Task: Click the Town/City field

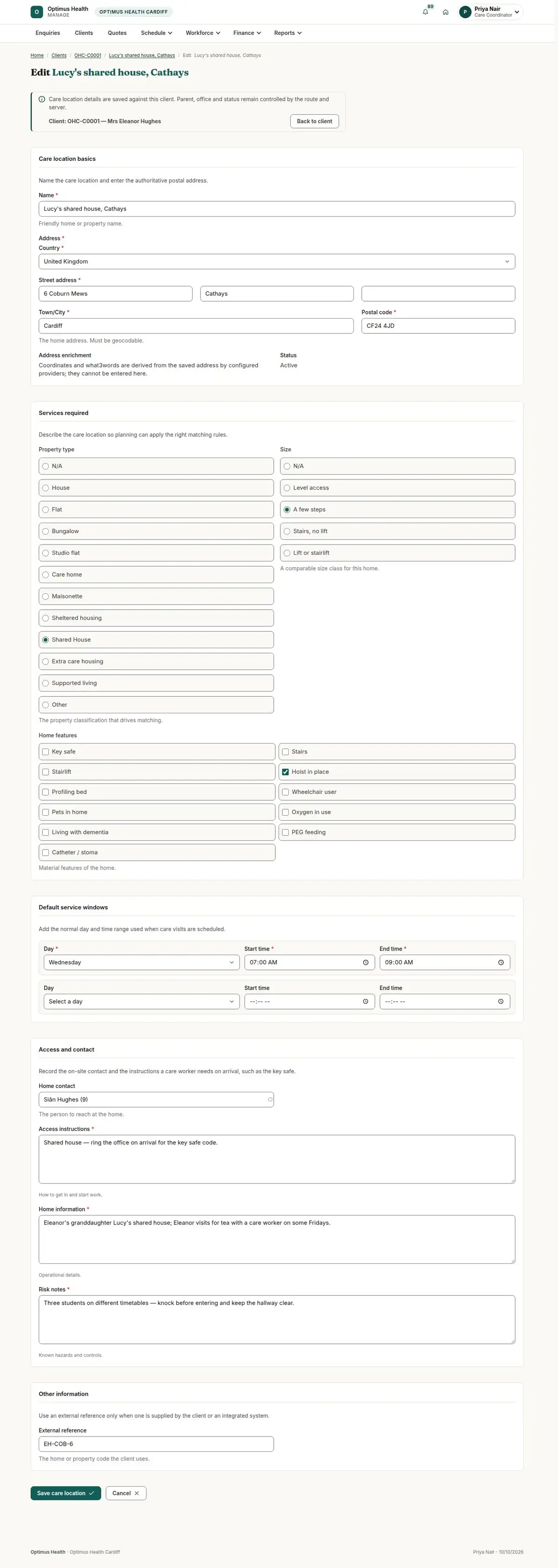Action: click(x=196, y=326)
